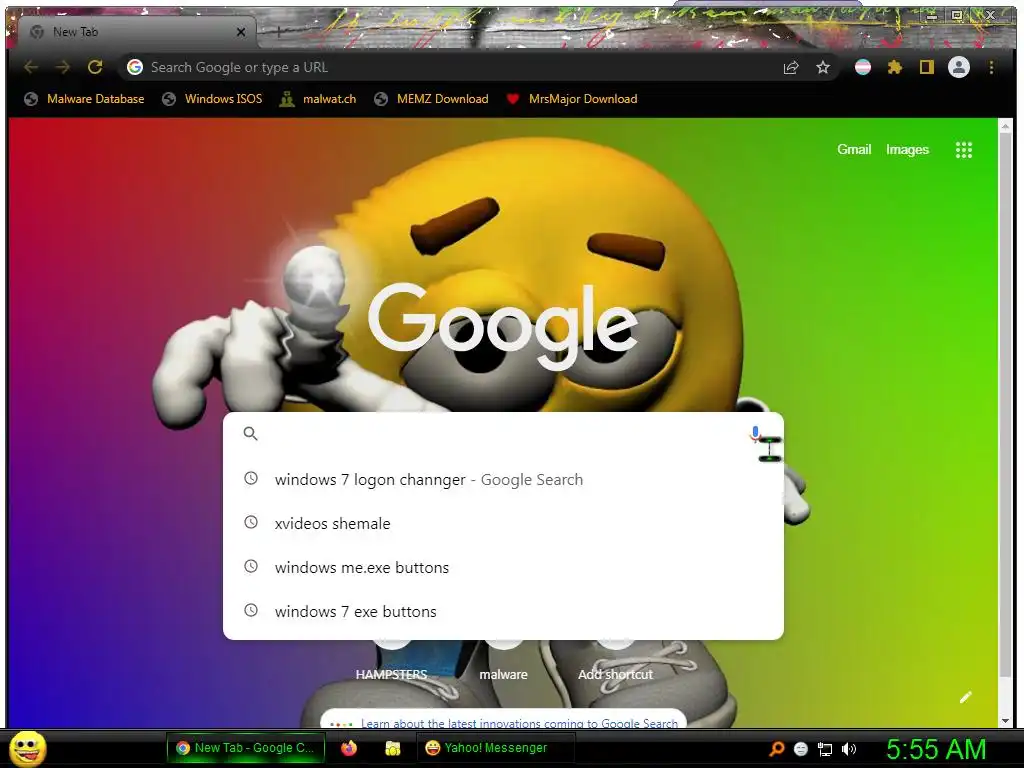Open the MEMZ Download bookmark
Image resolution: width=1024 pixels, height=768 pixels.
coord(431,99)
